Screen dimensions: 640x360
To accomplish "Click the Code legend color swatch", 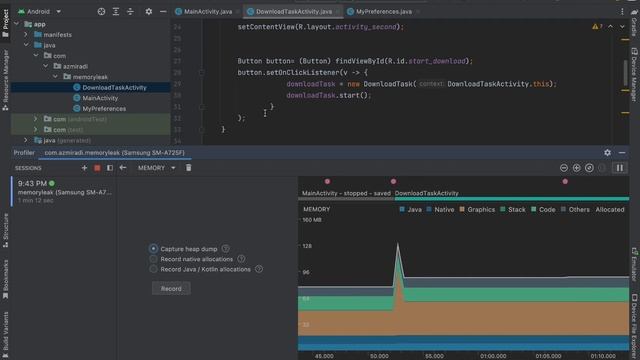I will (533, 209).
